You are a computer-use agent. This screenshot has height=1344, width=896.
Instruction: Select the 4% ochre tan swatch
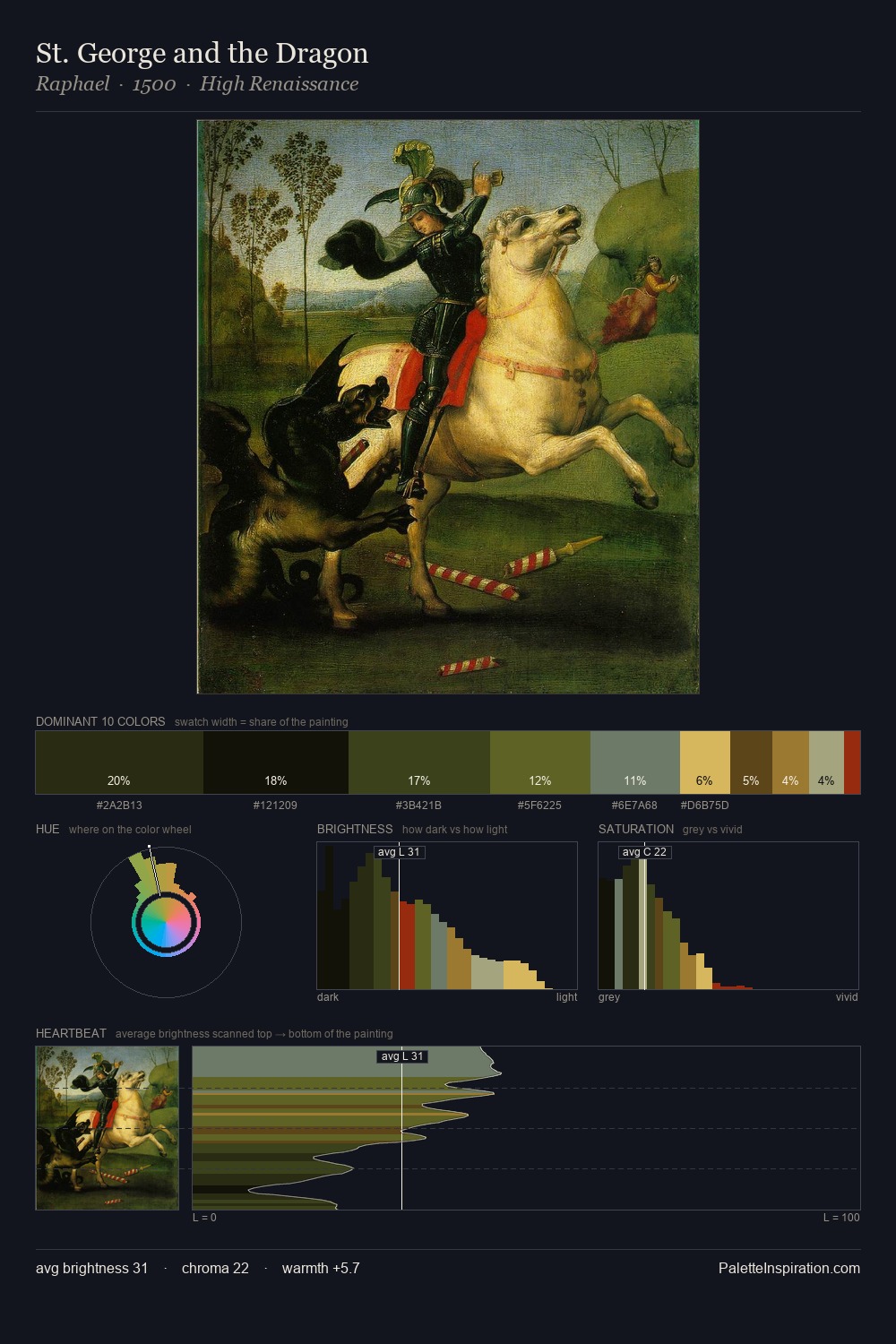pyautogui.click(x=790, y=762)
